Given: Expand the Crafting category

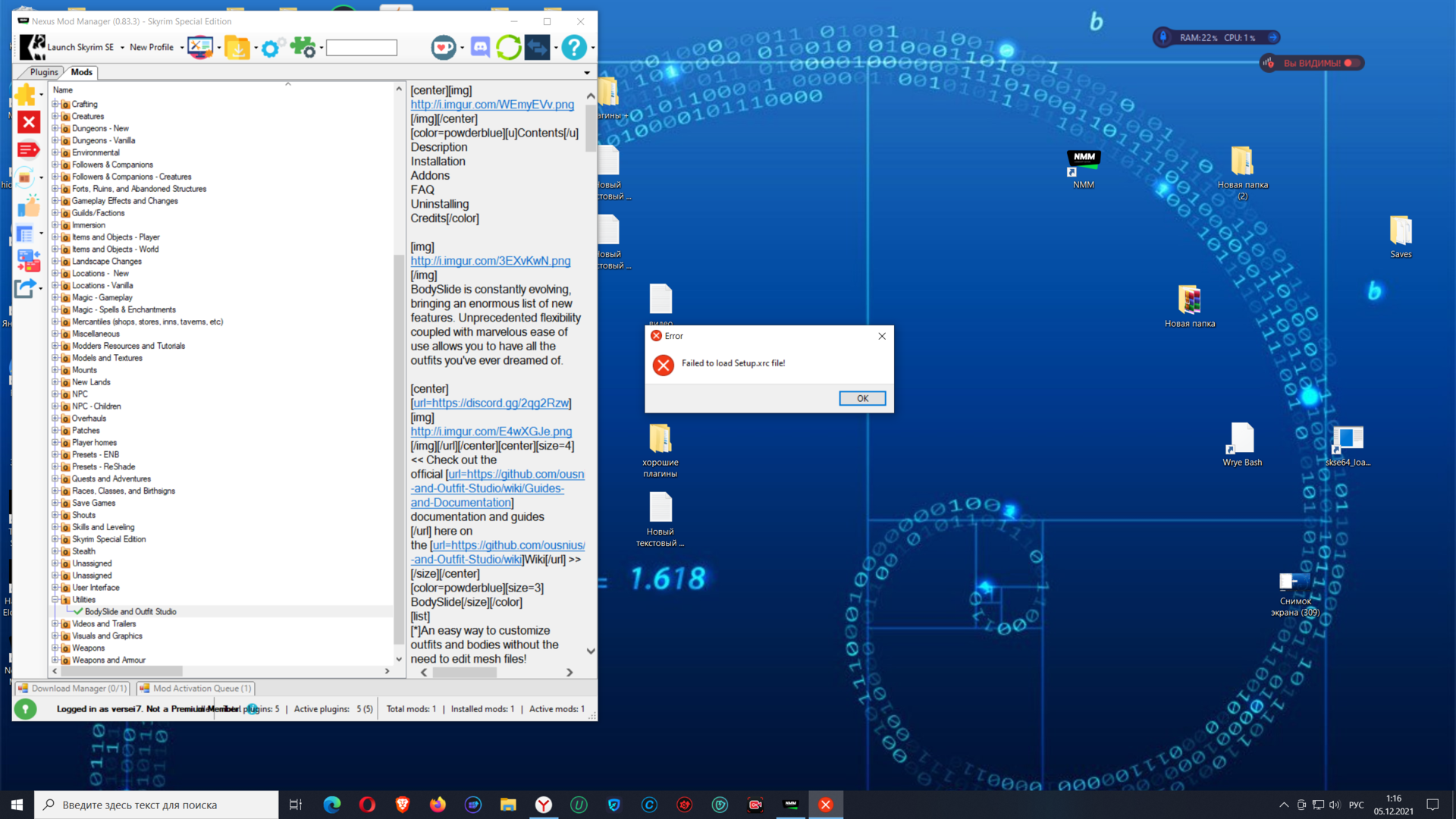Looking at the screenshot, I should [55, 104].
